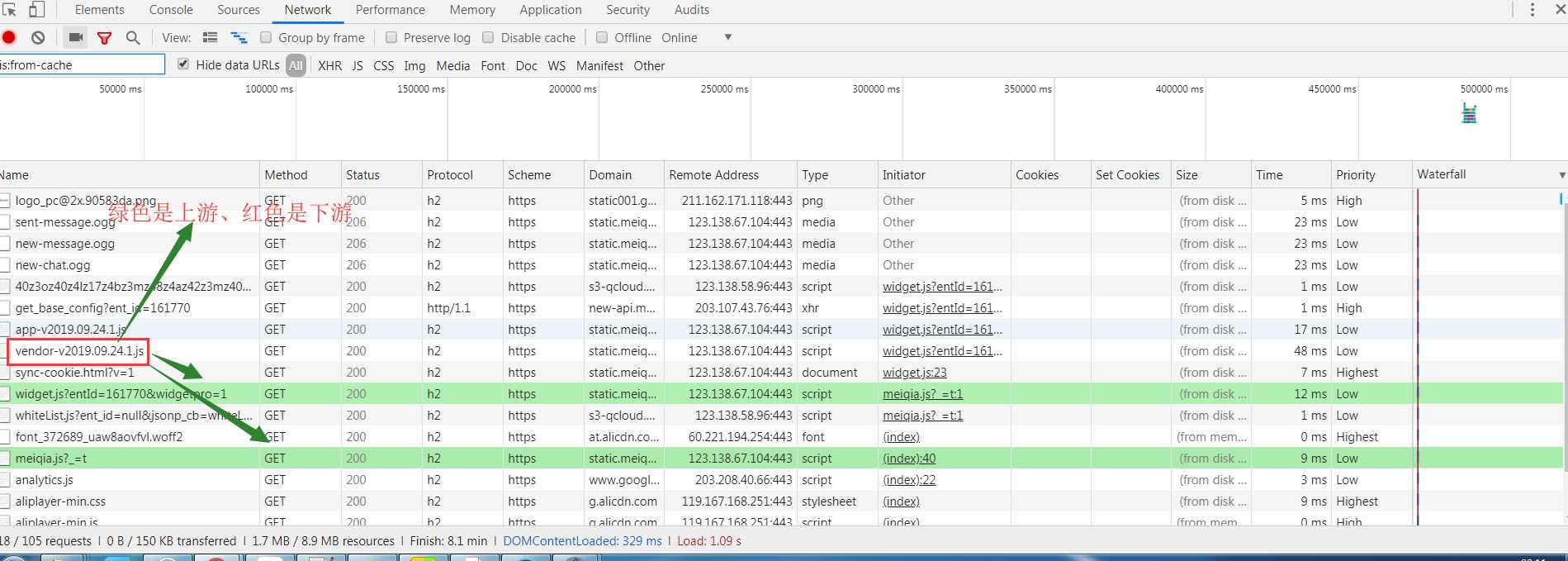1568x561 pixels.
Task: Open the Security tab
Action: (x=628, y=10)
